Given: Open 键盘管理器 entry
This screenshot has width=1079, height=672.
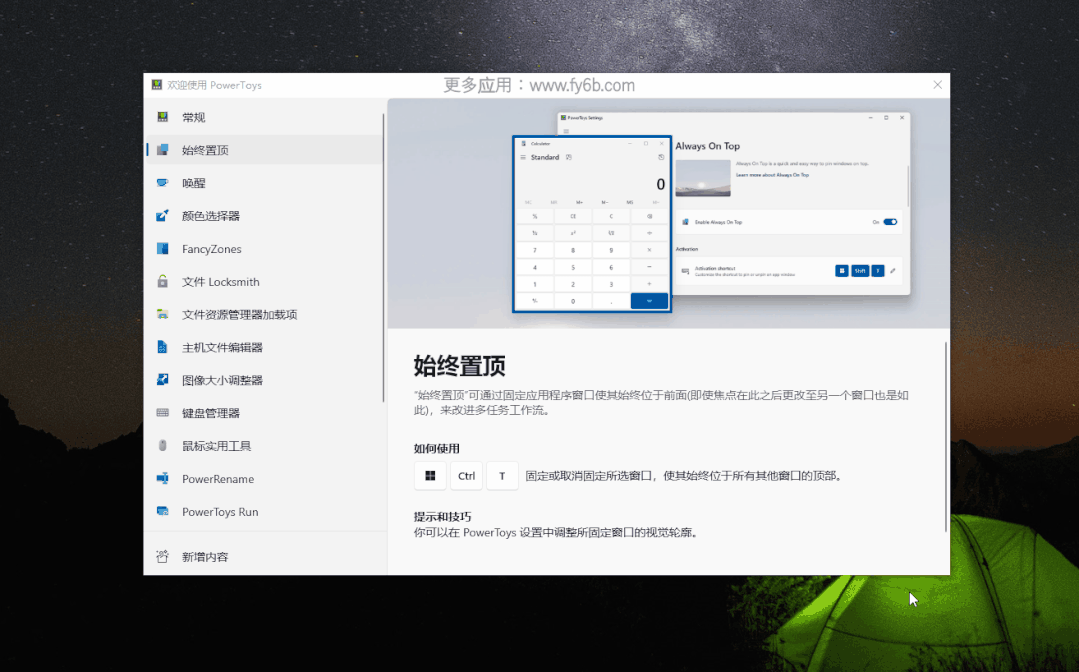Looking at the screenshot, I should (x=264, y=413).
